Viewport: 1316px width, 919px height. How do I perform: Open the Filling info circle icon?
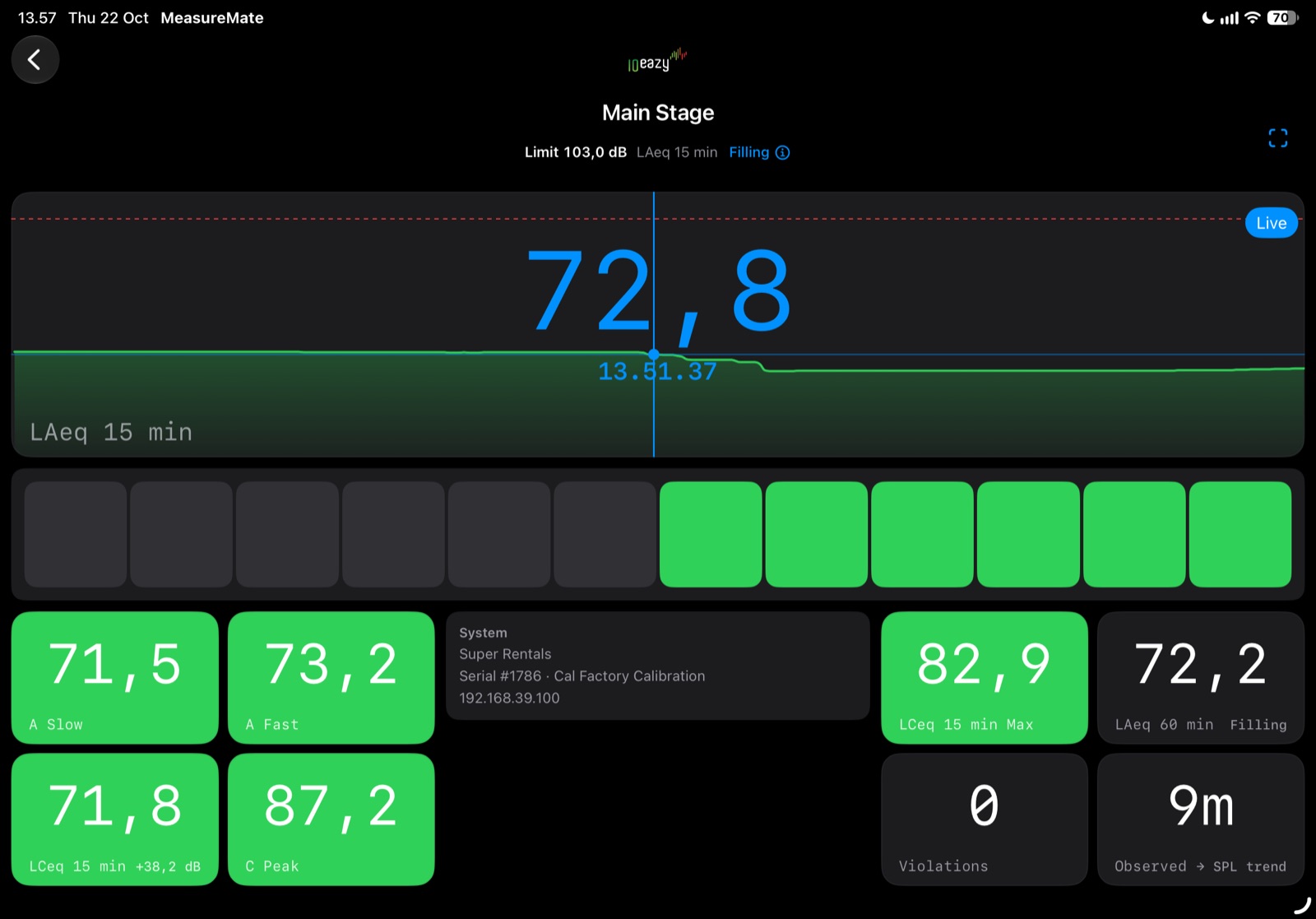point(782,152)
